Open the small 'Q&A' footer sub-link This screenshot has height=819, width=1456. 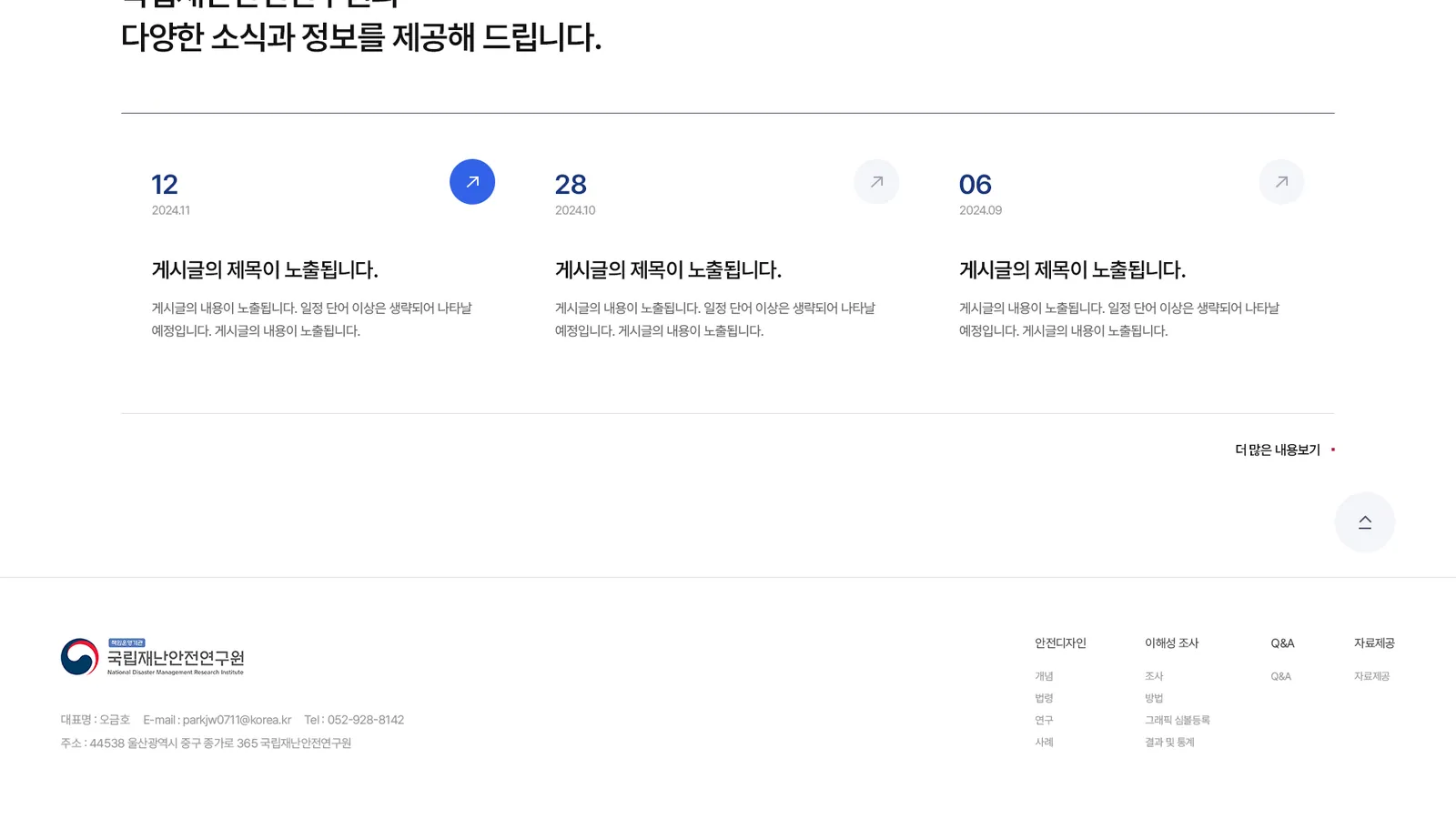[1281, 676]
